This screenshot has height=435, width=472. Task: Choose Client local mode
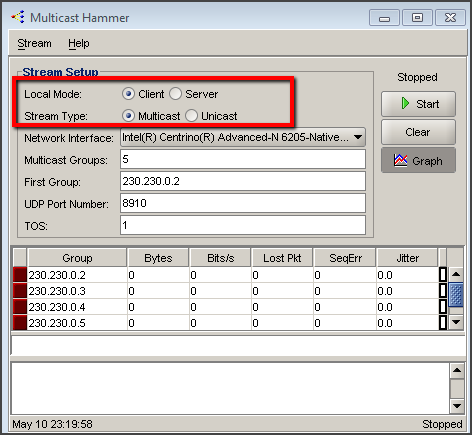click(128, 94)
